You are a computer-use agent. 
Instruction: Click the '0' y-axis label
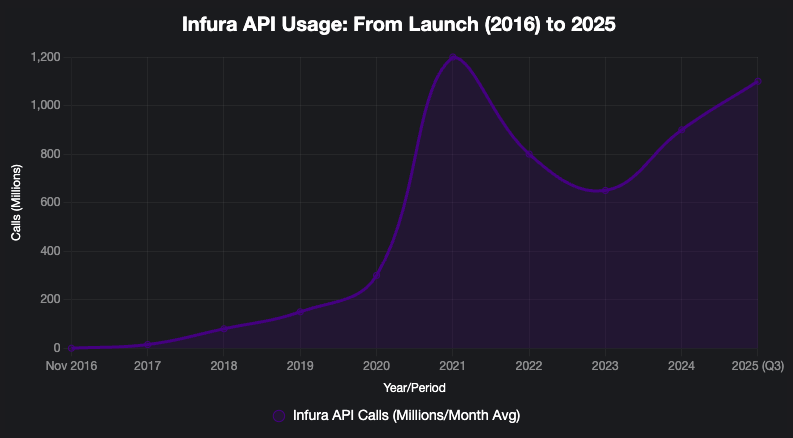pyautogui.click(x=57, y=348)
